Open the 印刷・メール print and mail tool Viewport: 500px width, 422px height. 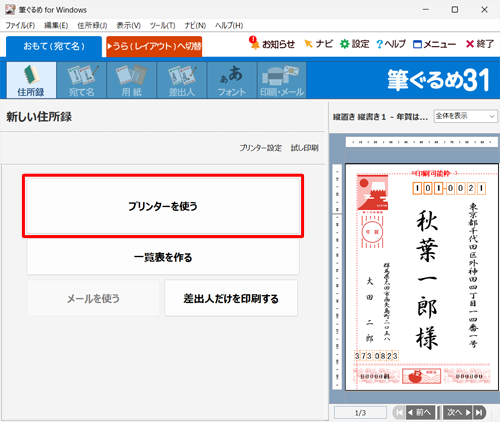pos(282,80)
